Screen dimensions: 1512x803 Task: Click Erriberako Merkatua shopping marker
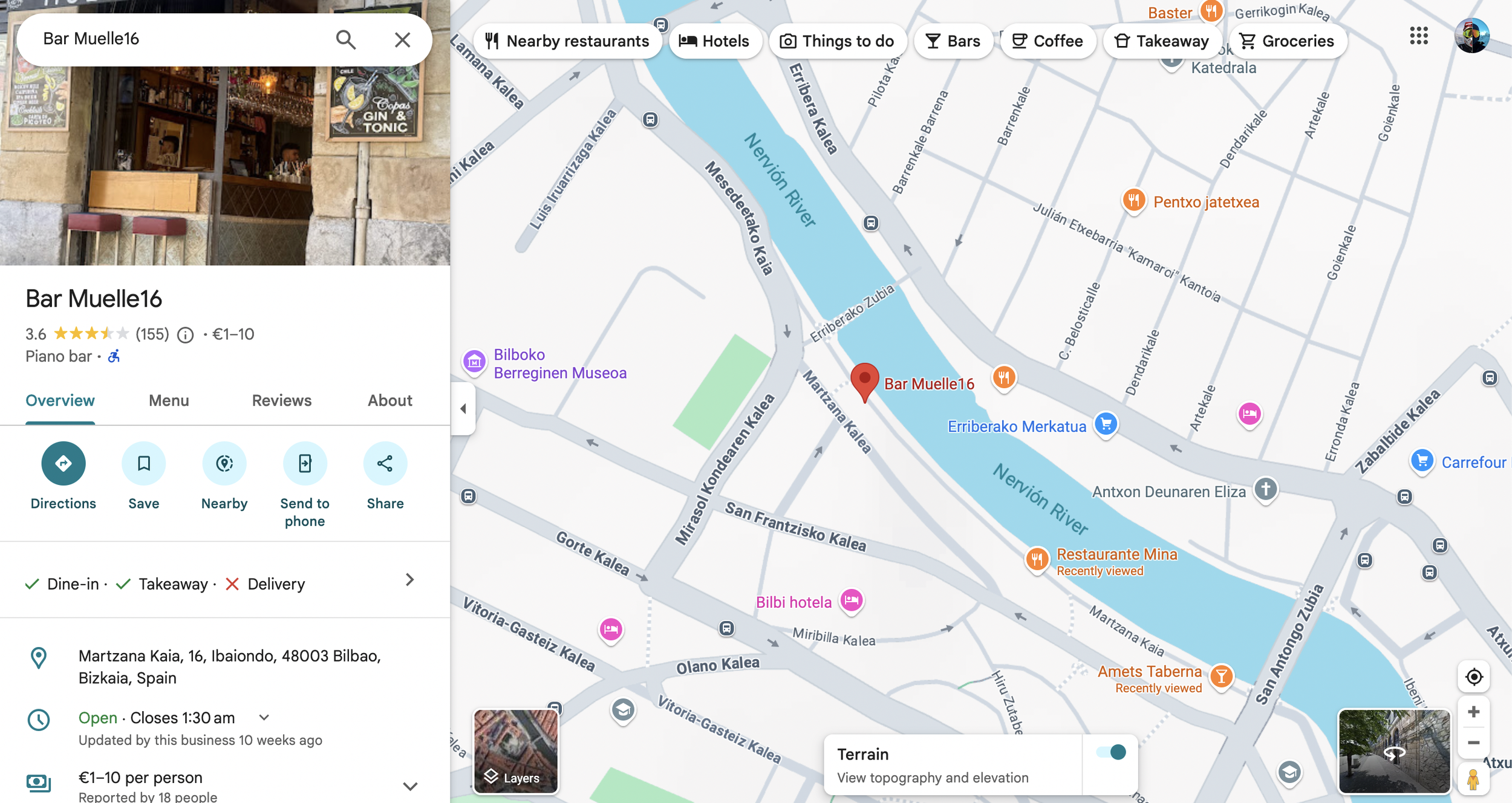coord(1106,424)
